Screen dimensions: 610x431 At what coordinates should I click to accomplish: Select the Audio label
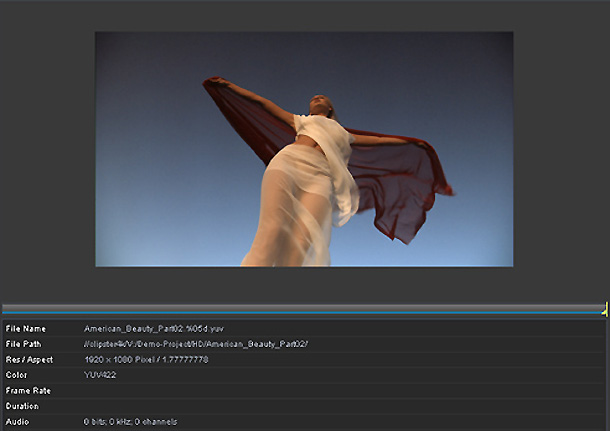tap(17, 422)
